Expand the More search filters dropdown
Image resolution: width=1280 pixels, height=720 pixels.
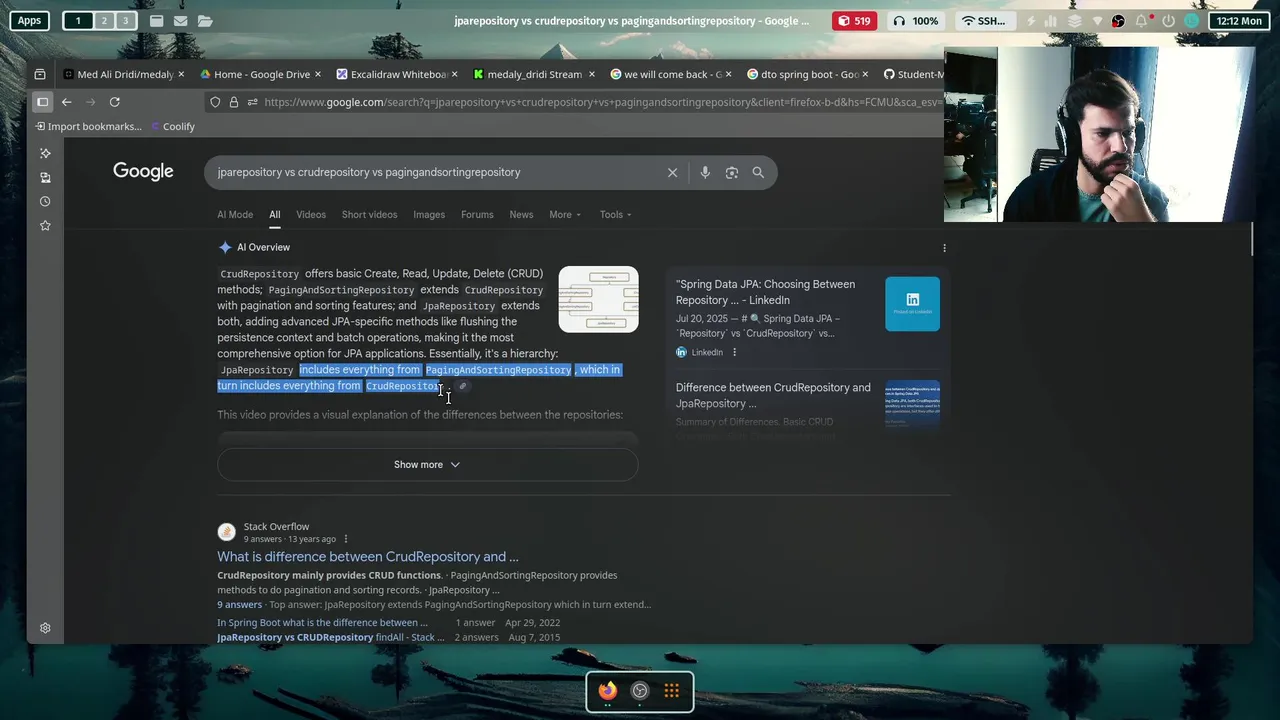point(565,214)
